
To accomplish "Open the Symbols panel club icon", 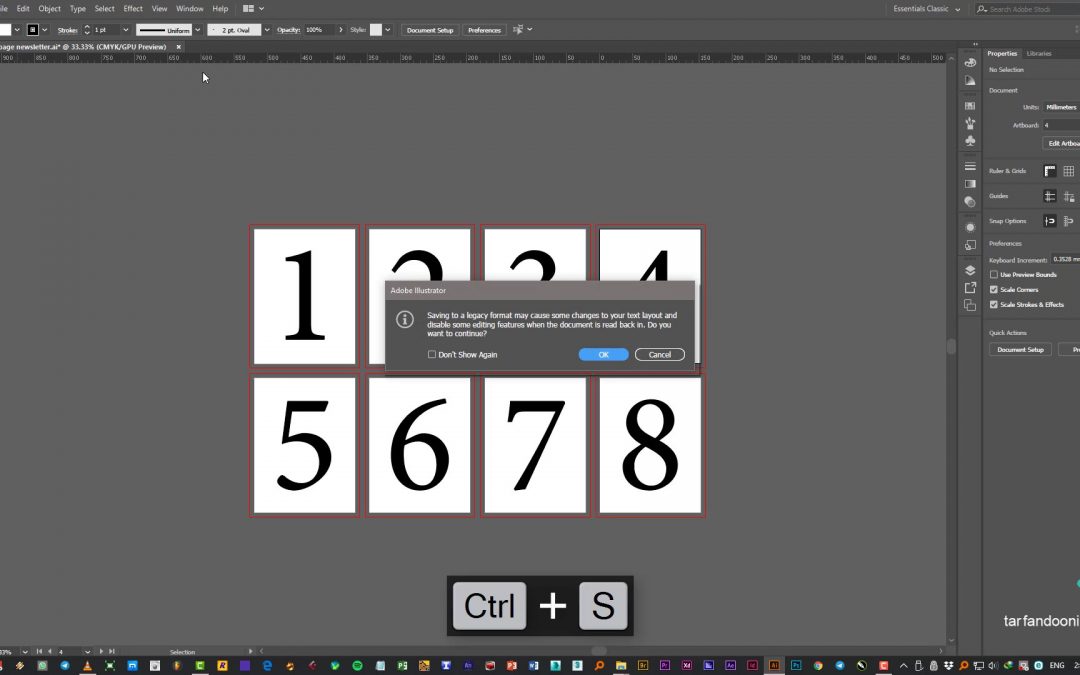I will point(970,140).
